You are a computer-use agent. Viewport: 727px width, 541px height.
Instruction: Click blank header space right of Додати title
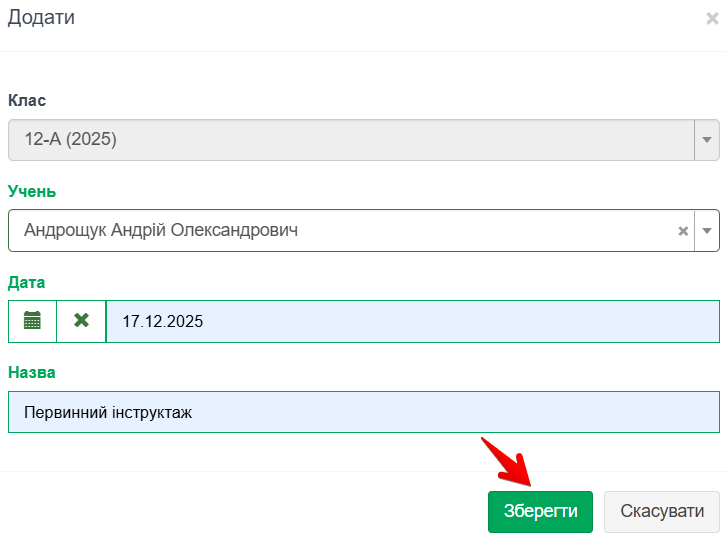point(380,18)
